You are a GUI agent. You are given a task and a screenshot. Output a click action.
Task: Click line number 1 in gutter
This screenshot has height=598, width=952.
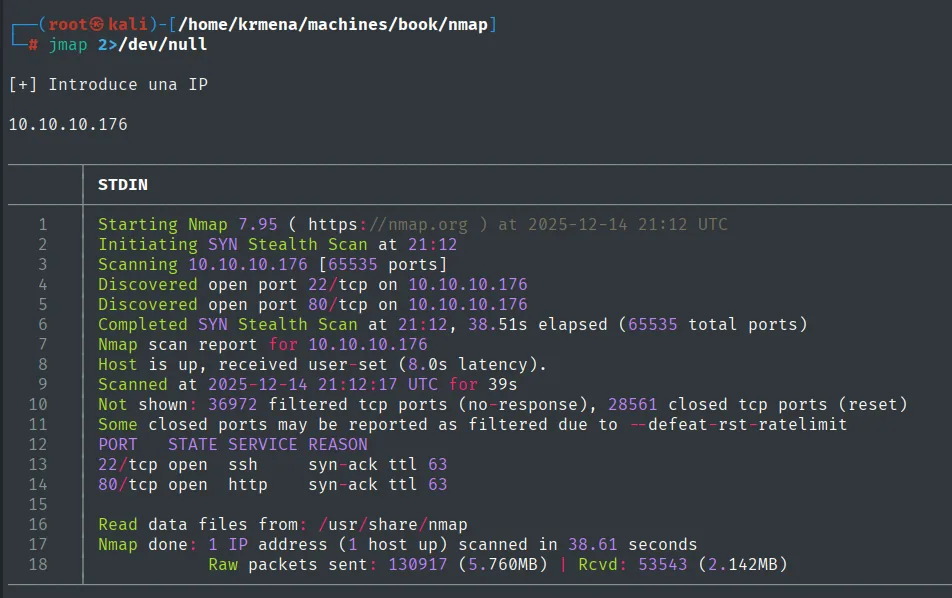pos(42,225)
